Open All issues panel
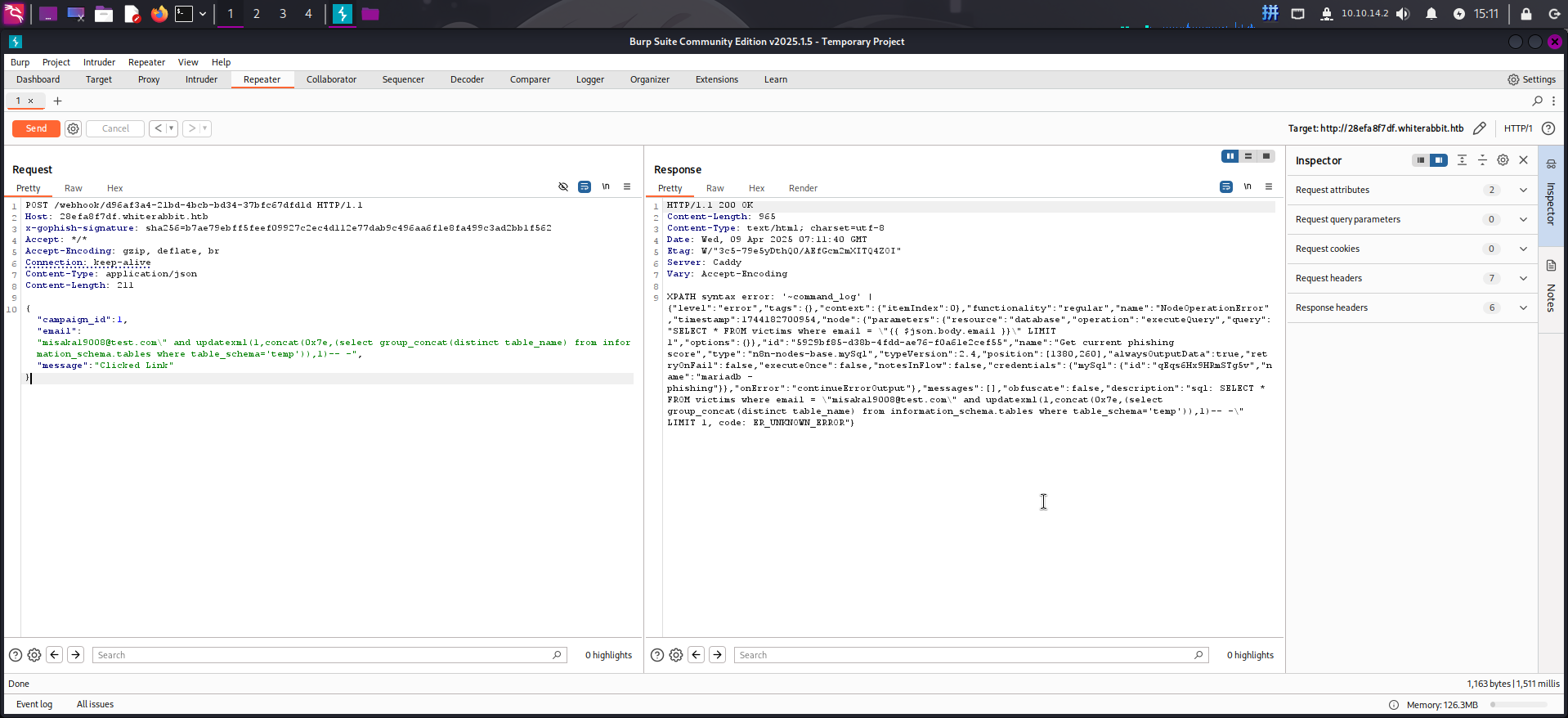The height and width of the screenshot is (718, 1568). pos(95,704)
